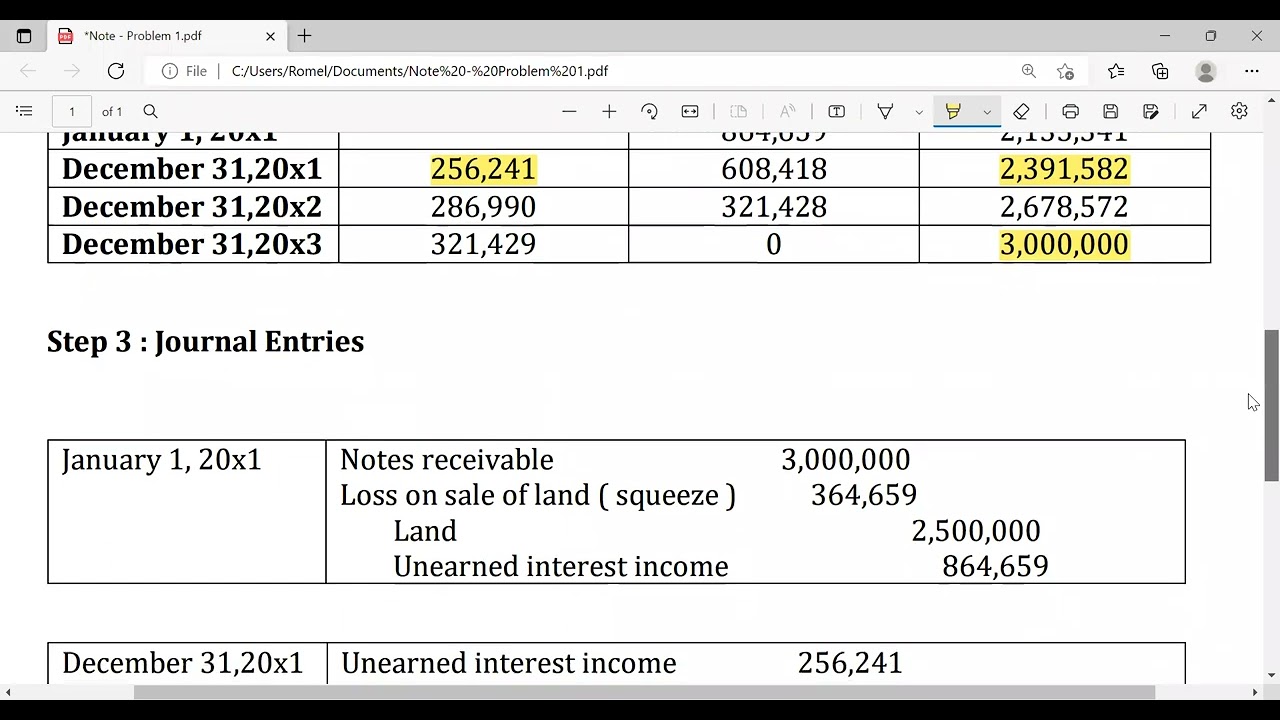Click the vertical scrollbar thumb
The width and height of the screenshot is (1280, 720).
point(1272,405)
